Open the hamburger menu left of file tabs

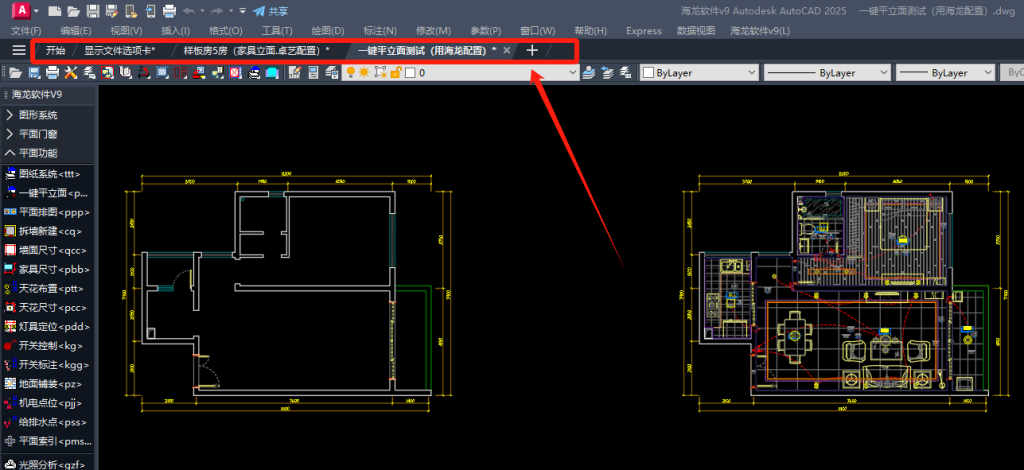tap(18, 50)
